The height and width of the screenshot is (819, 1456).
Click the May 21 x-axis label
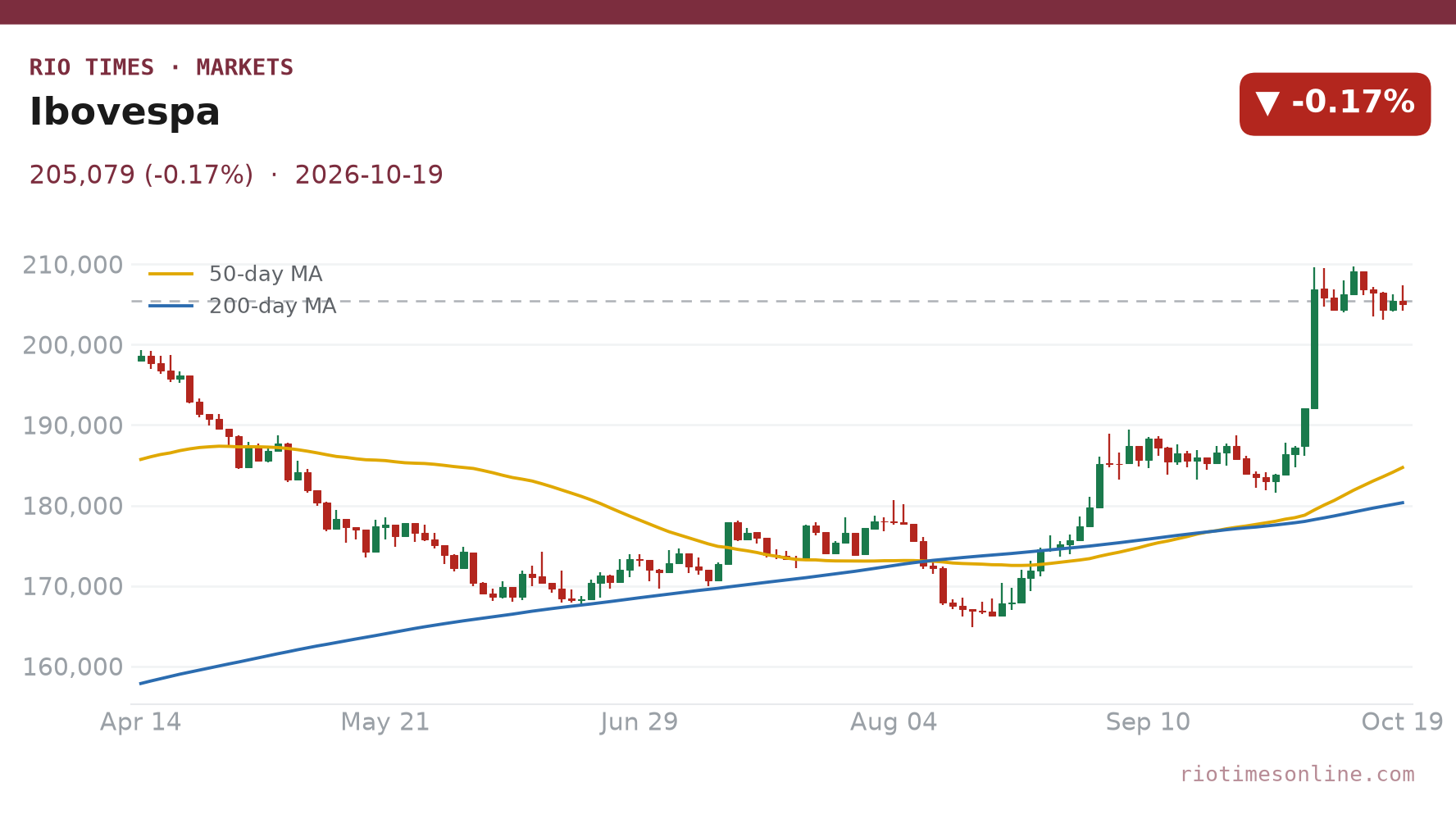[385, 722]
